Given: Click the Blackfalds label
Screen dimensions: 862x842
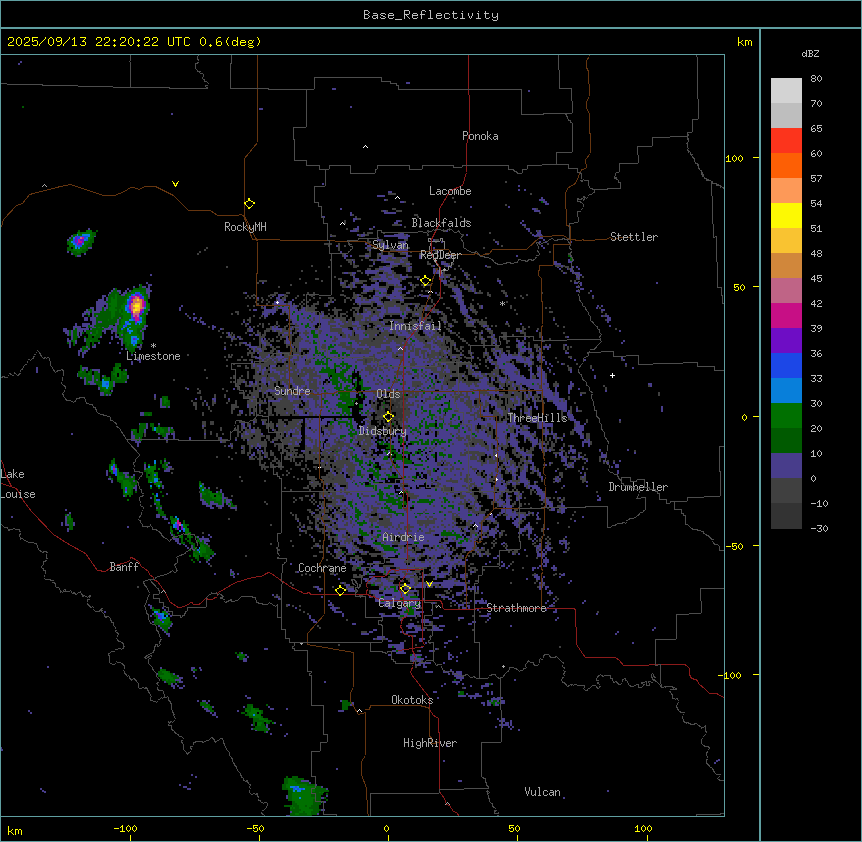Looking at the screenshot, I should click(x=441, y=223).
